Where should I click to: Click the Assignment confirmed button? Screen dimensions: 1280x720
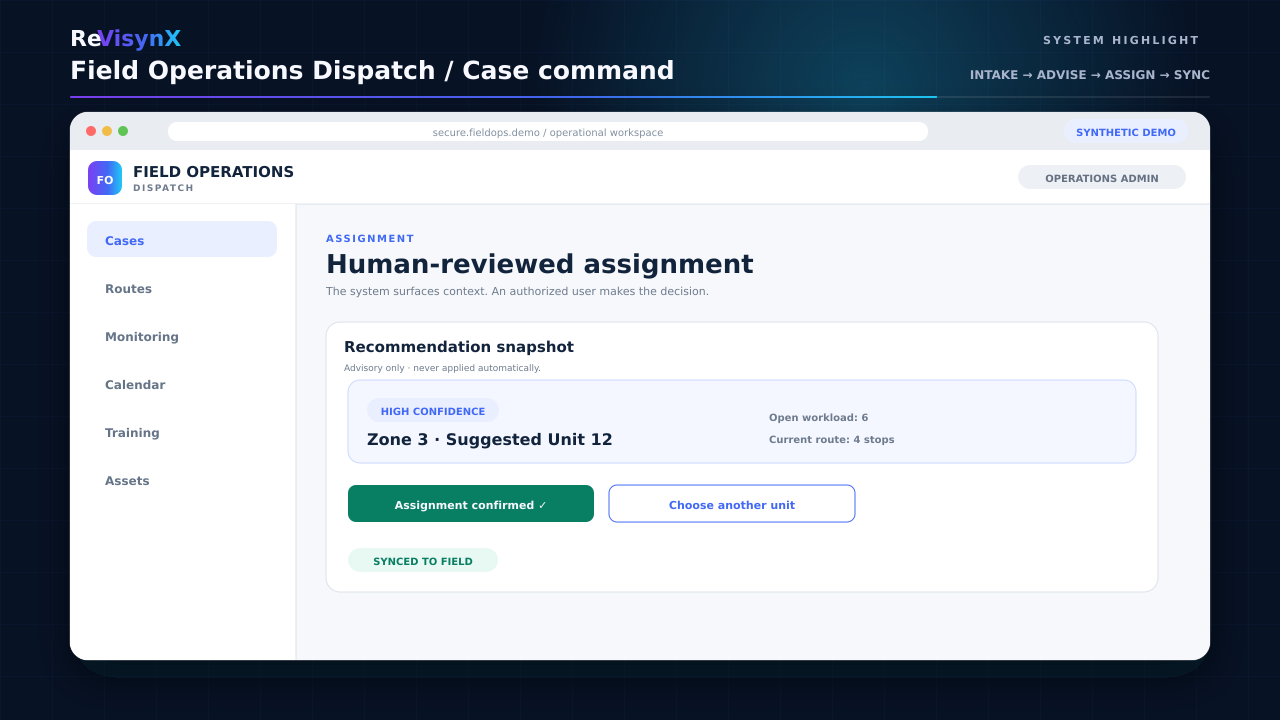click(471, 504)
